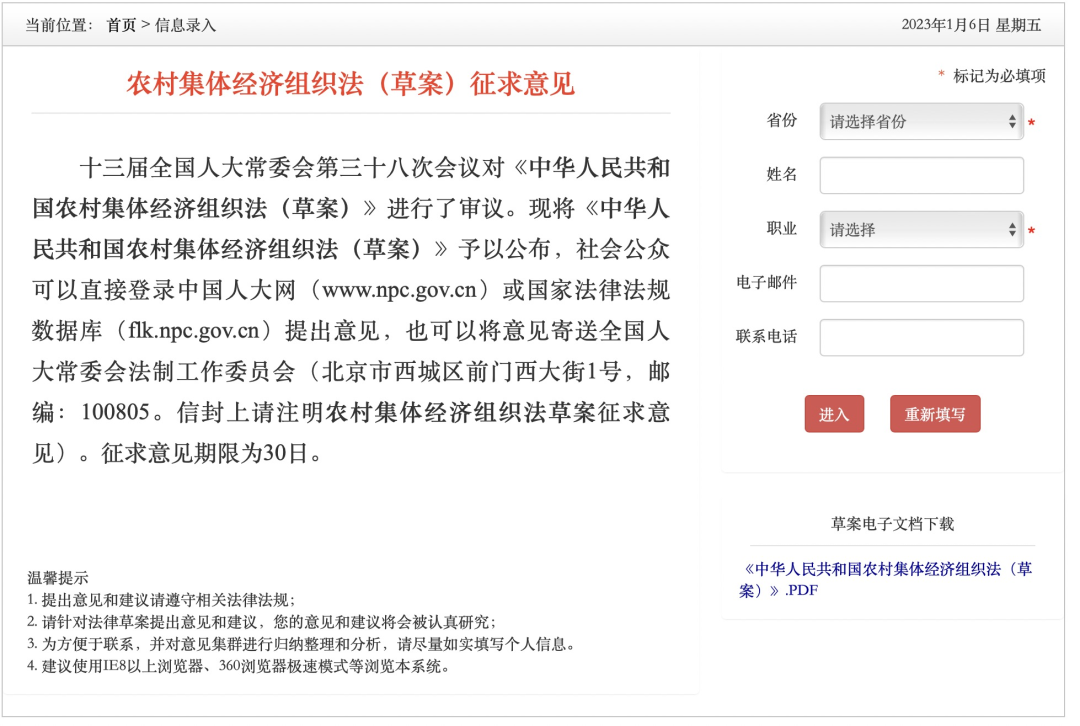Focus the 姓名 input field
The height and width of the screenshot is (726, 1080).
(x=921, y=176)
